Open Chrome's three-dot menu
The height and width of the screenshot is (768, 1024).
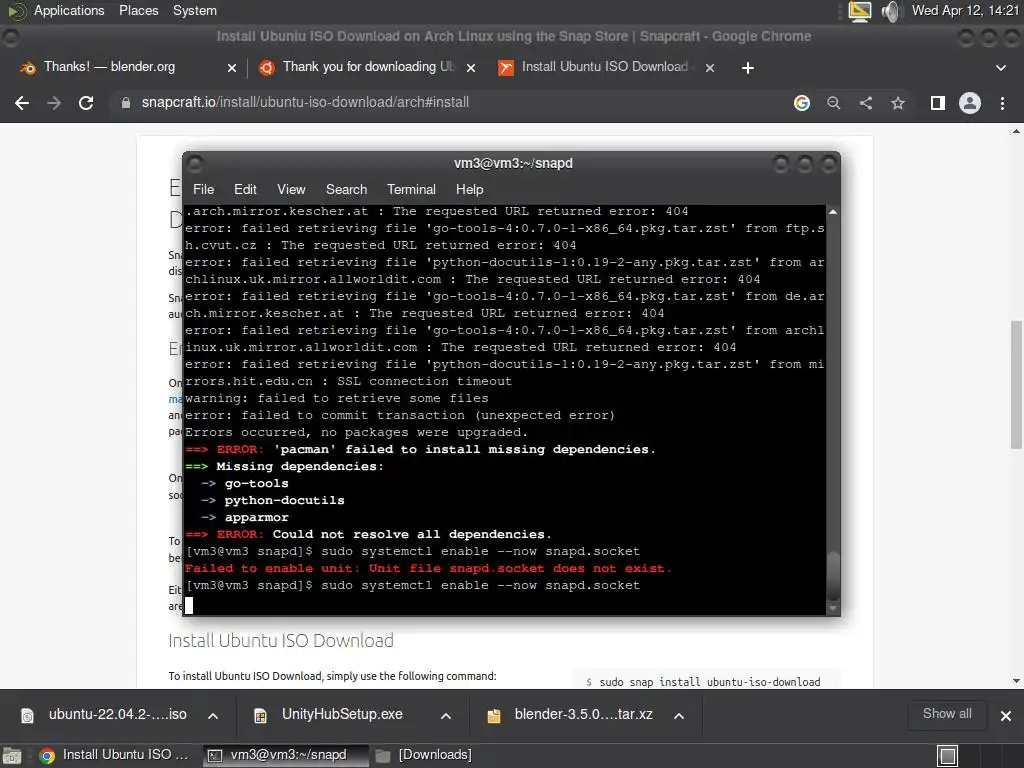point(1002,103)
